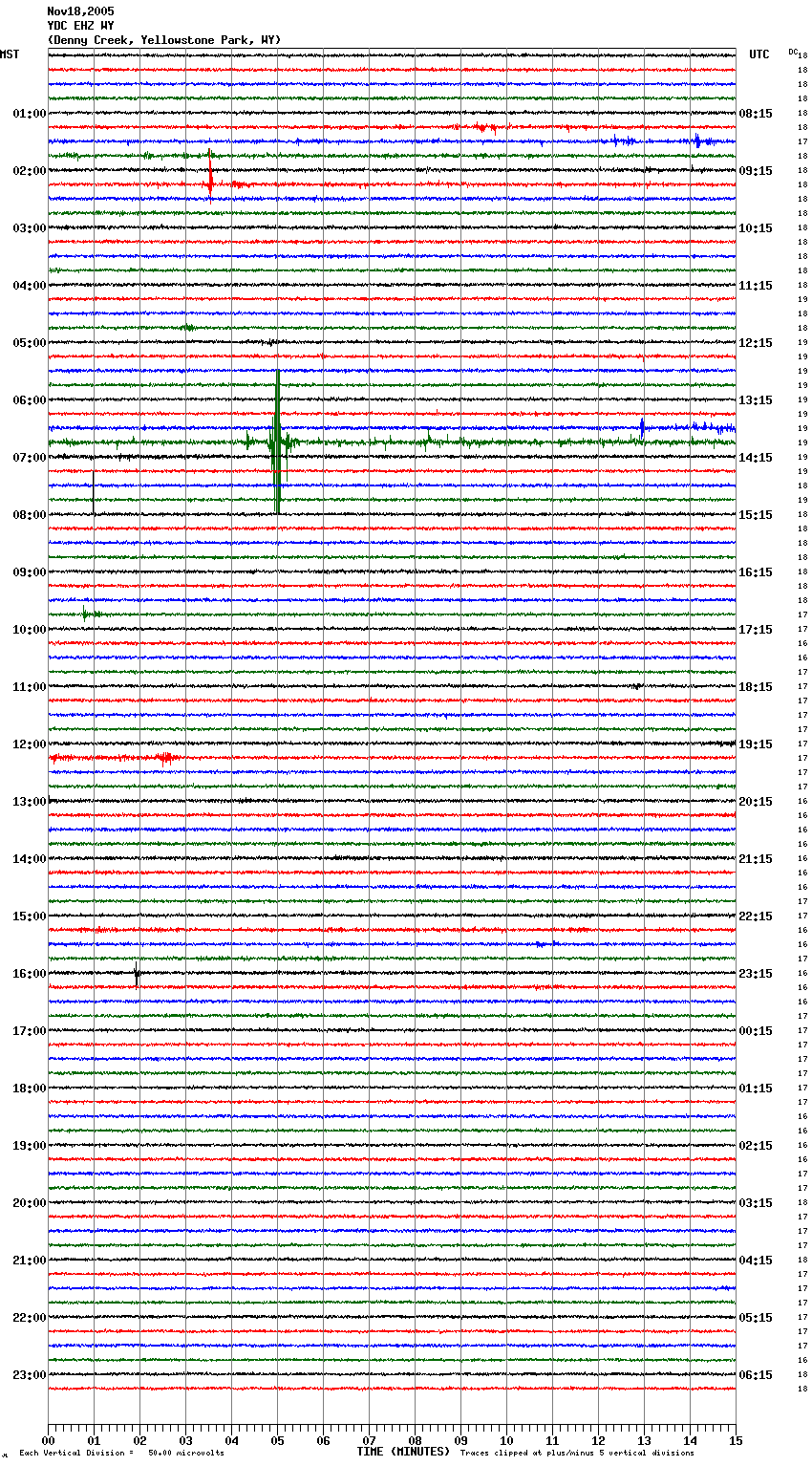Click the station code YDC EHZ WY
Image resolution: width=812 pixels, height=1466 pixels.
click(80, 26)
